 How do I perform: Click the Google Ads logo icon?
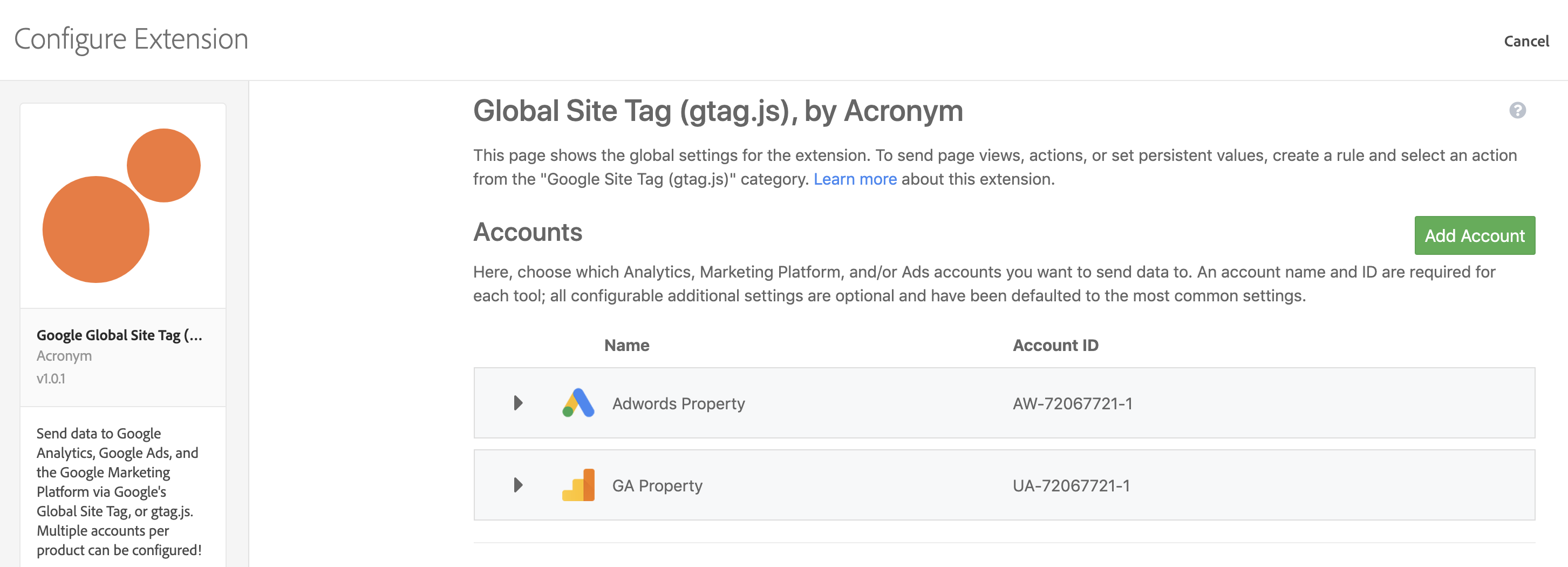click(578, 402)
